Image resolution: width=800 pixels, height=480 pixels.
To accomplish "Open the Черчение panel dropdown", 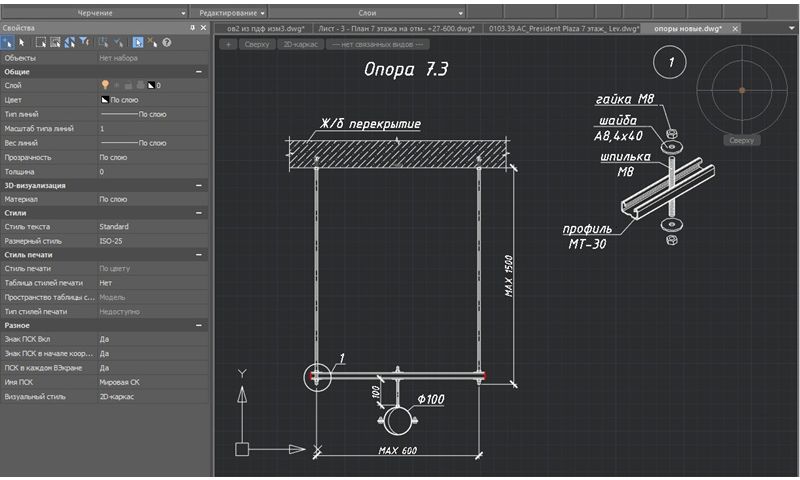I will coord(183,13).
